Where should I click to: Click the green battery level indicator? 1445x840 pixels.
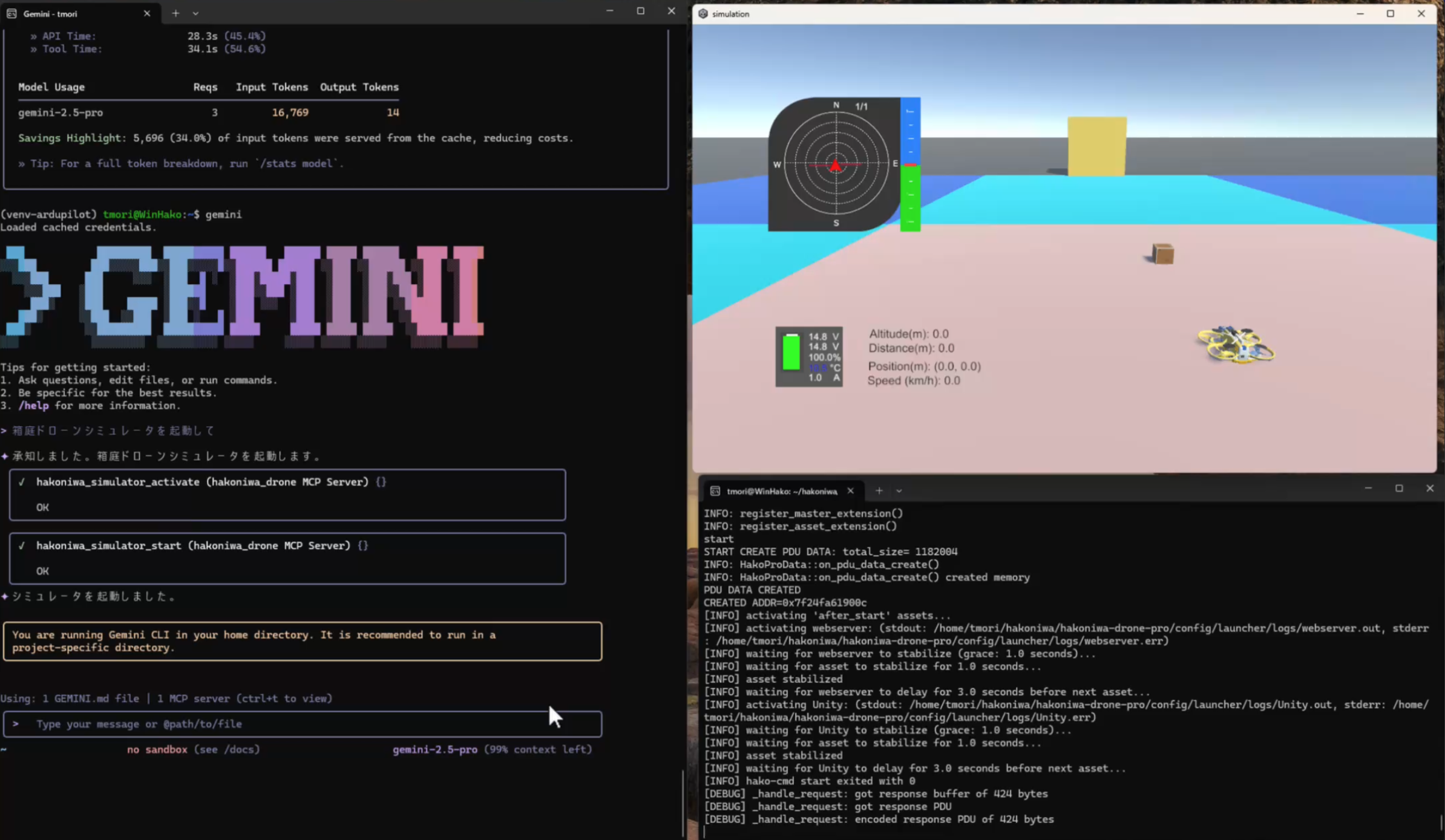pos(790,352)
